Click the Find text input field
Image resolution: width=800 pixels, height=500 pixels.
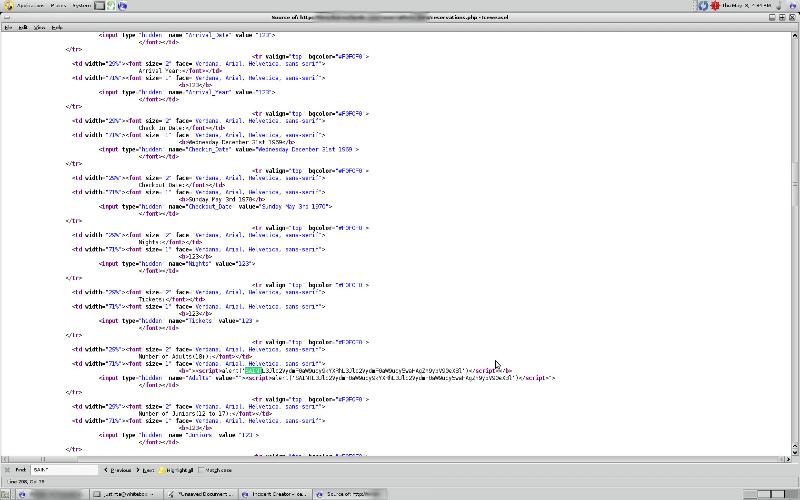(x=64, y=470)
